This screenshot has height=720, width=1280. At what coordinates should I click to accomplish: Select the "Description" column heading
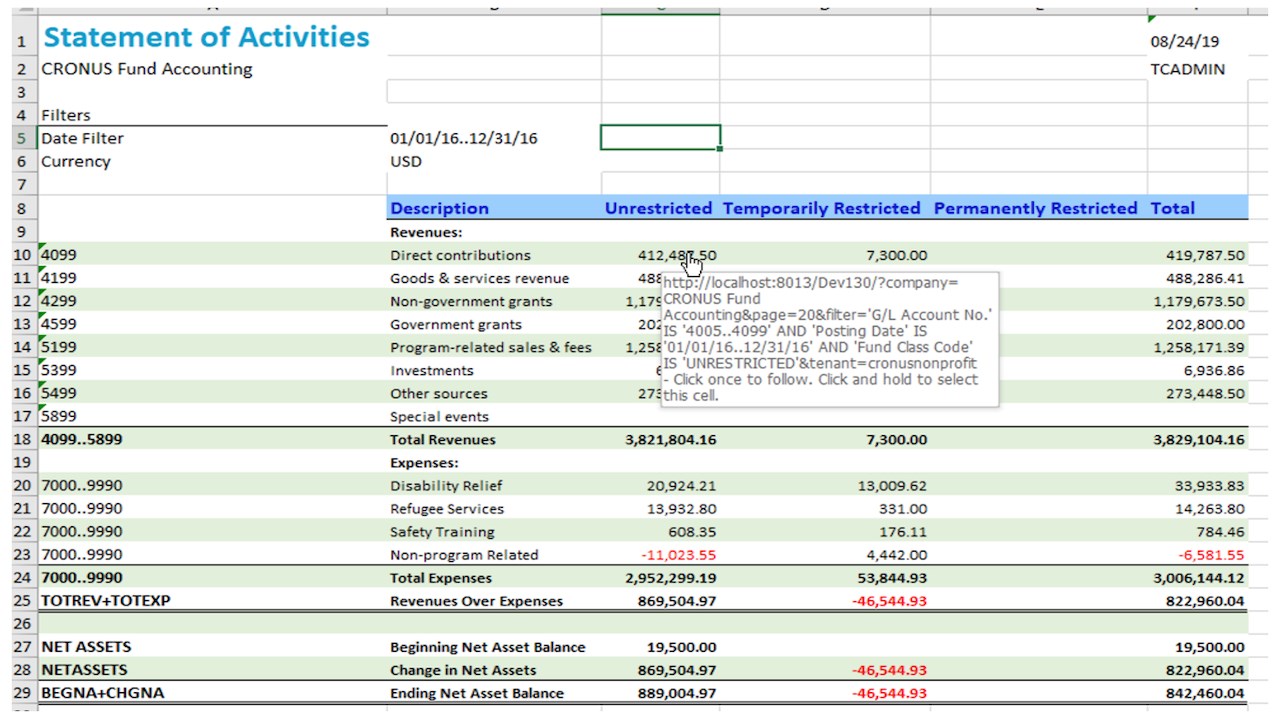click(x=440, y=208)
